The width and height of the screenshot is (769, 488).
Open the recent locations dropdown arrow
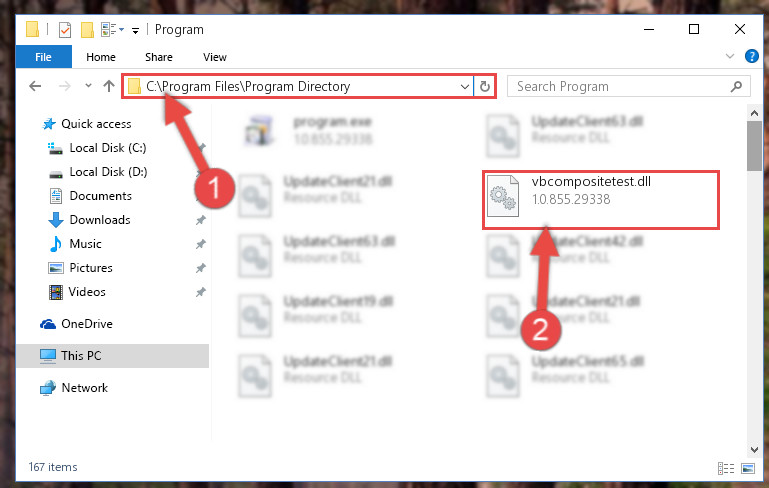click(x=88, y=86)
